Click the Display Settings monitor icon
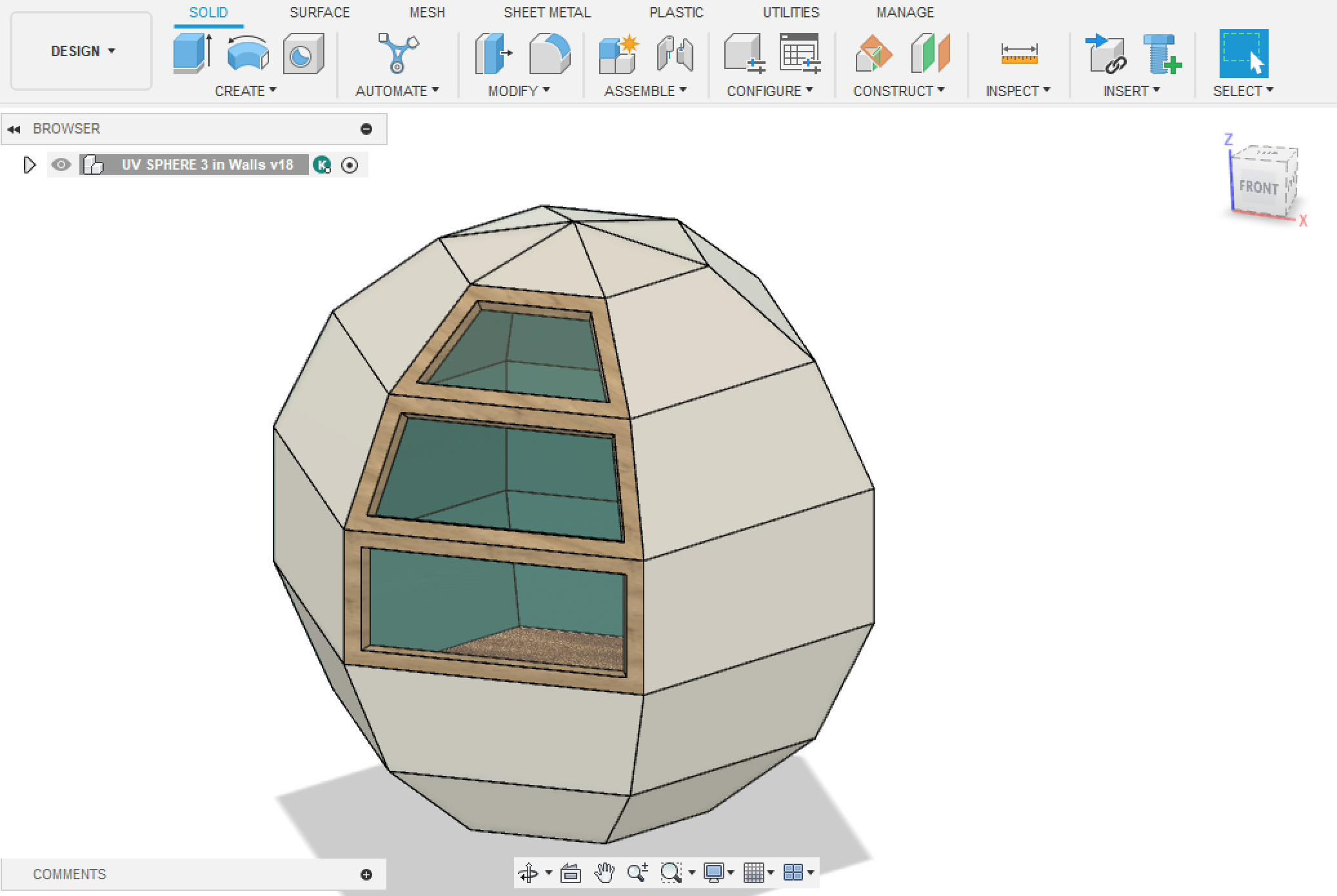 pyautogui.click(x=713, y=873)
